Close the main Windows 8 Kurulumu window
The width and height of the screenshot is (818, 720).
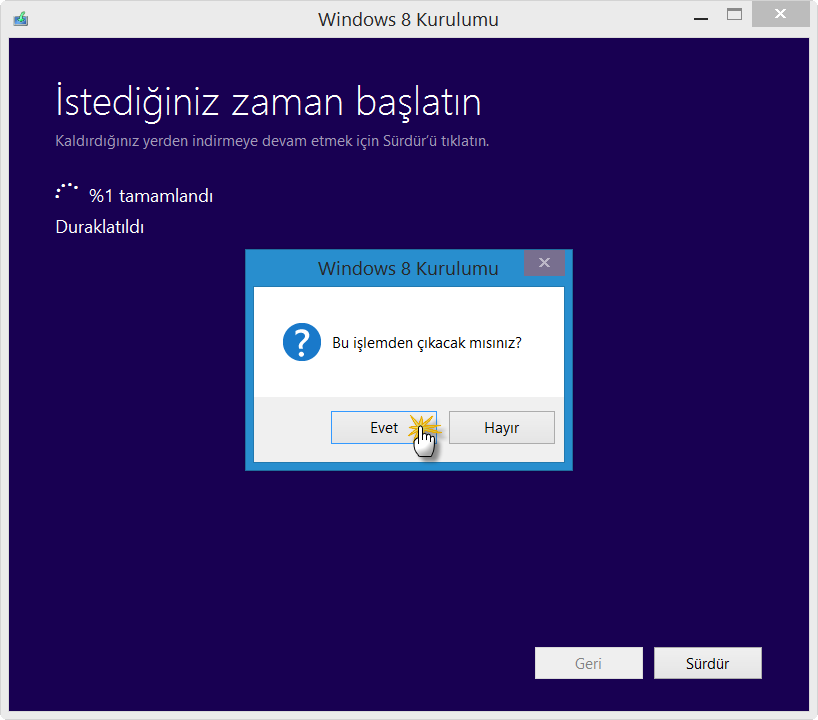coord(780,14)
